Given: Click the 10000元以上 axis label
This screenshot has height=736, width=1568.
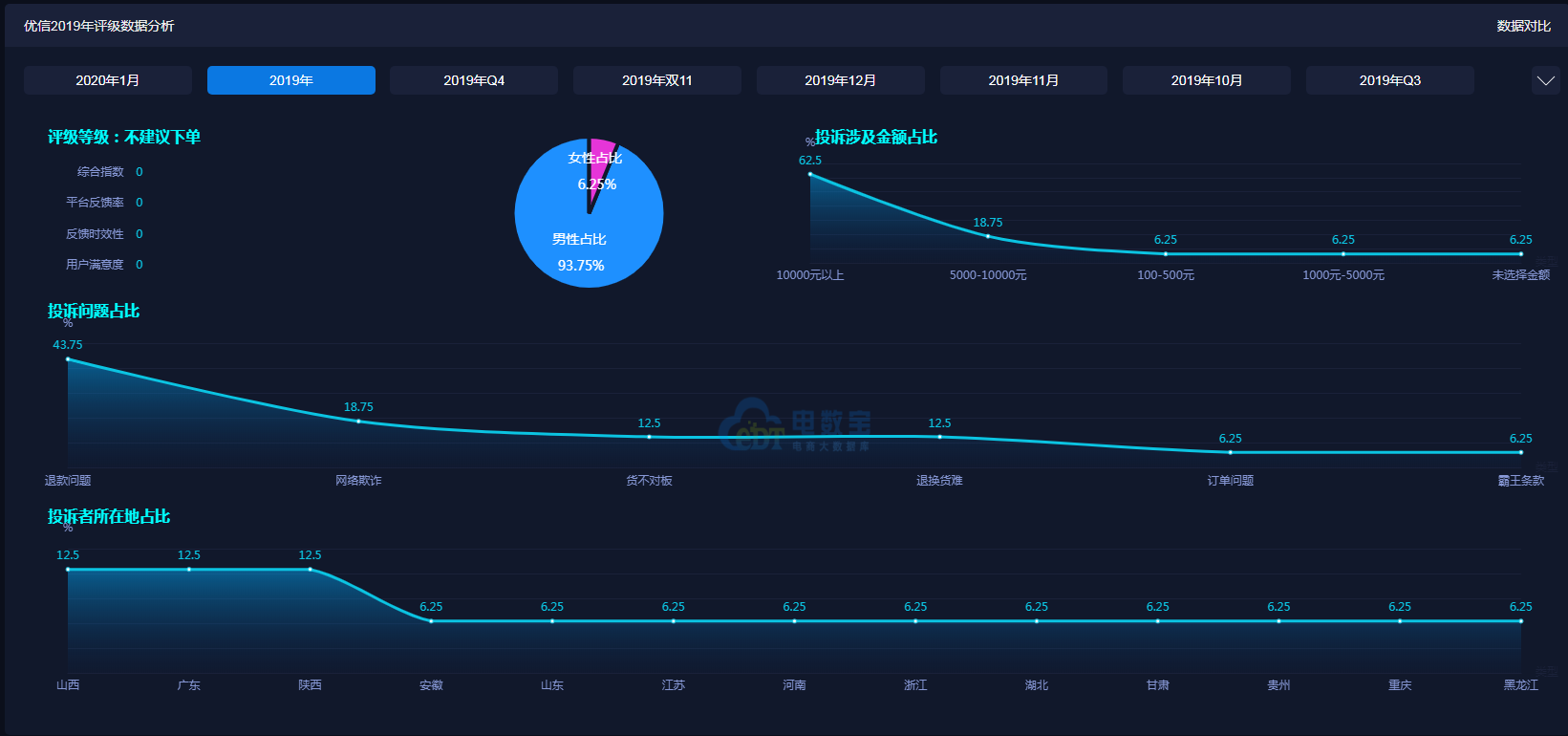Looking at the screenshot, I should pyautogui.click(x=810, y=275).
